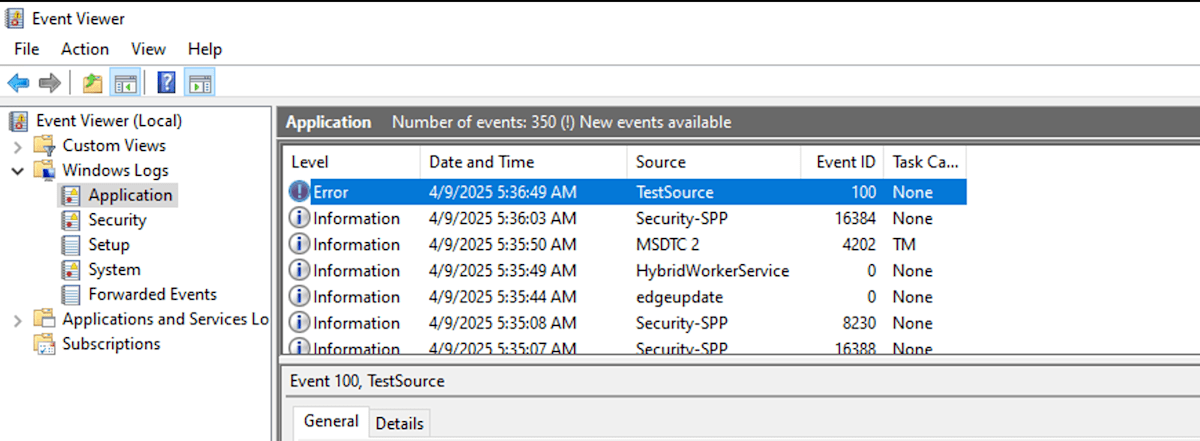Toggle the Show/Hide Console Tree icon
The height and width of the screenshot is (441, 1200).
click(x=125, y=82)
